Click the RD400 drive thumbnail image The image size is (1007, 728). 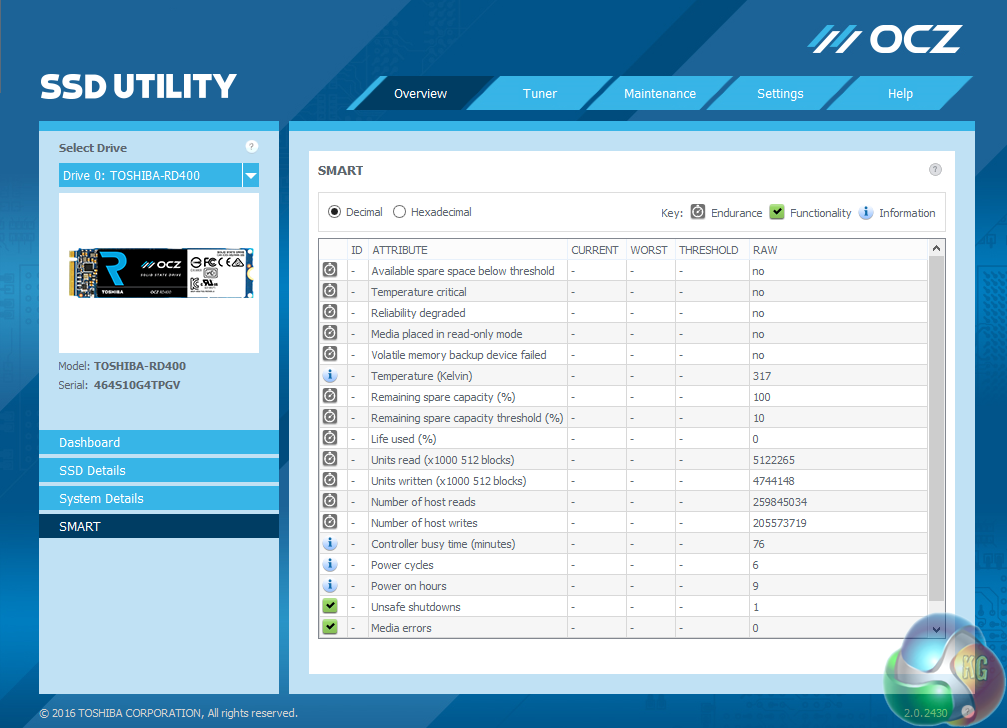point(161,273)
